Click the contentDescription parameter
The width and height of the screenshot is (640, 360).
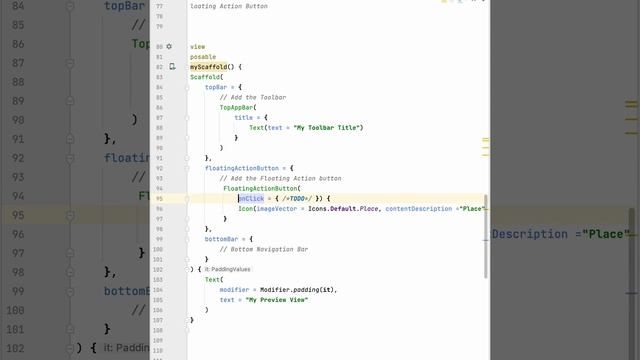tap(419, 209)
